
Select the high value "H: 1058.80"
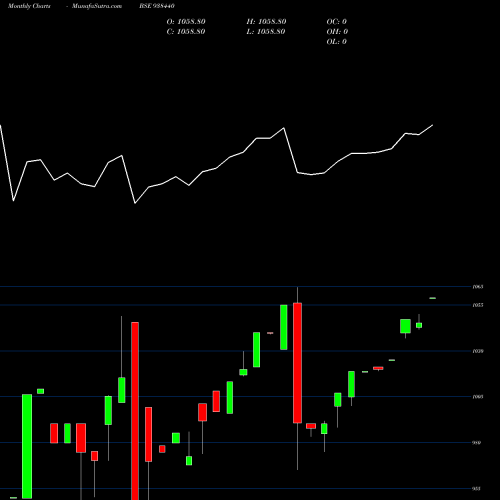[266, 22]
